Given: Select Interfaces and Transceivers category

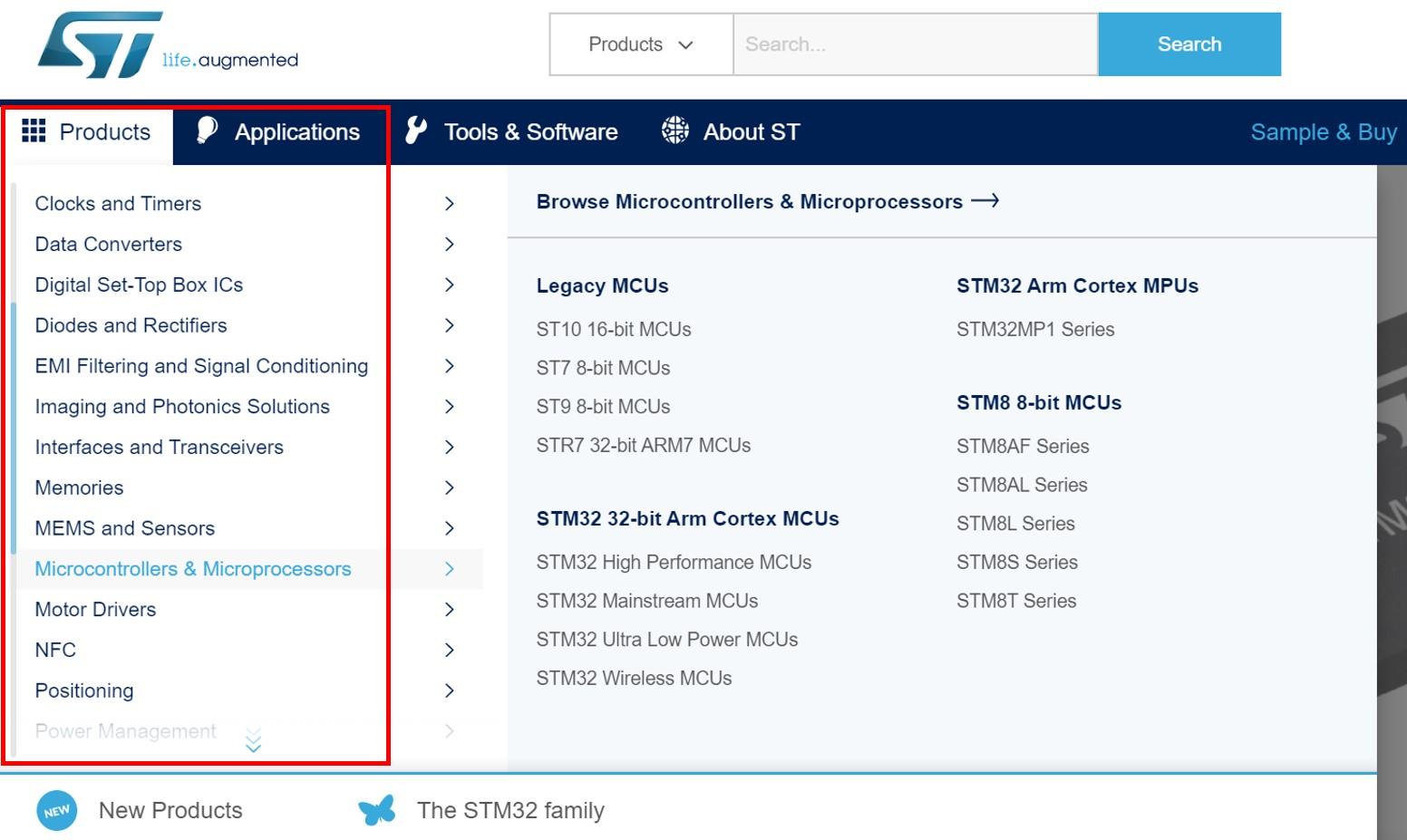Looking at the screenshot, I should pyautogui.click(x=159, y=447).
